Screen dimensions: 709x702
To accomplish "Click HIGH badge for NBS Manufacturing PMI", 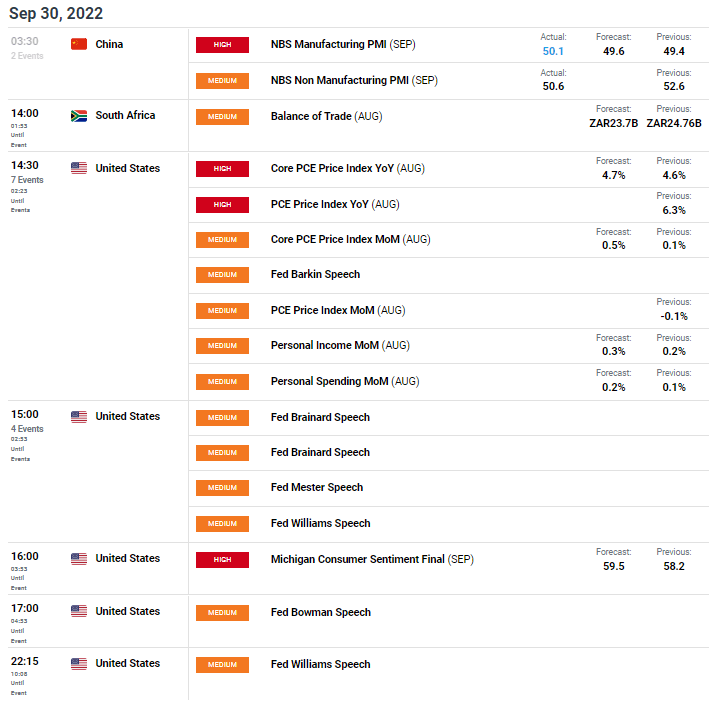I will pyautogui.click(x=222, y=45).
